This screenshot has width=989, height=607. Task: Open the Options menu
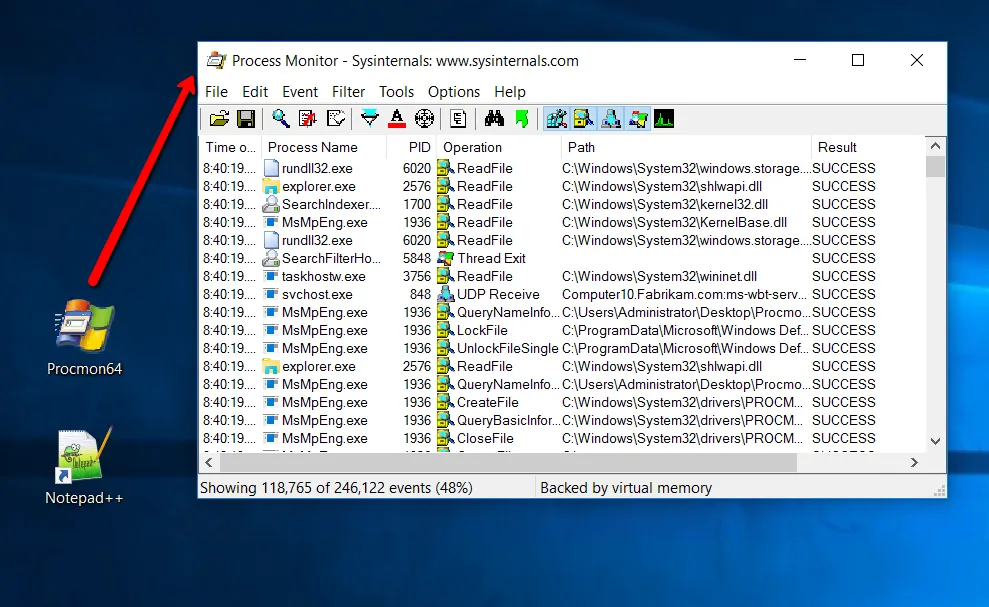pos(454,92)
